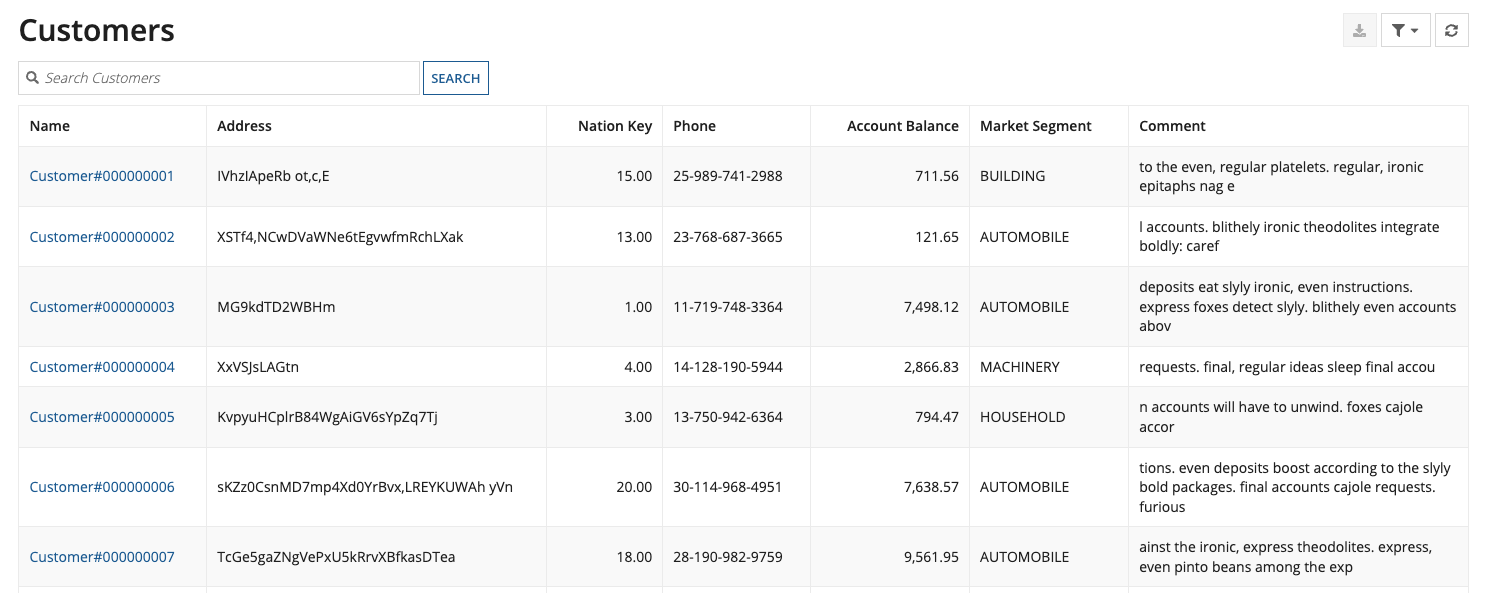
Task: Click phone number 13-750-942-6364
Action: tap(728, 417)
